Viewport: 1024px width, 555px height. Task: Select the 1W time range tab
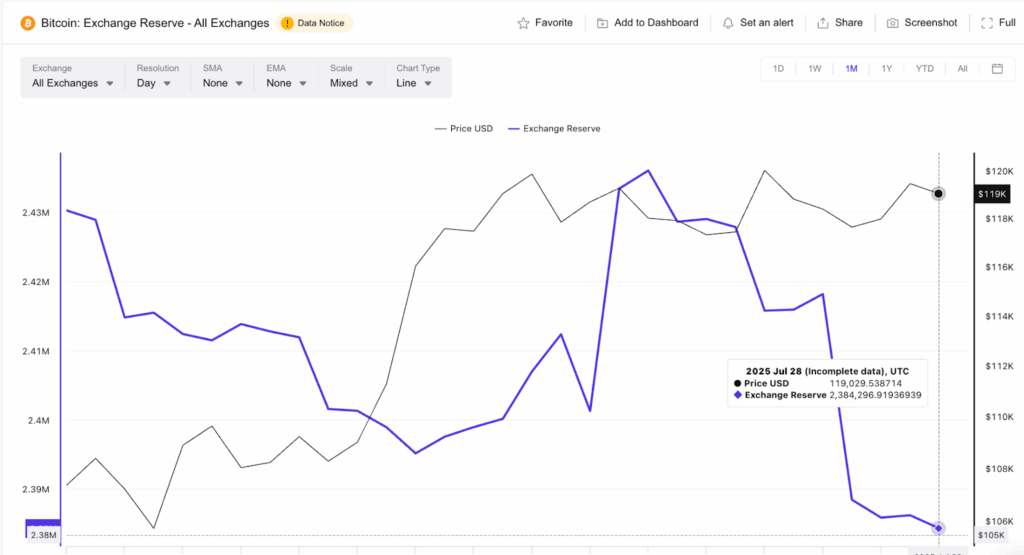pyautogui.click(x=815, y=69)
